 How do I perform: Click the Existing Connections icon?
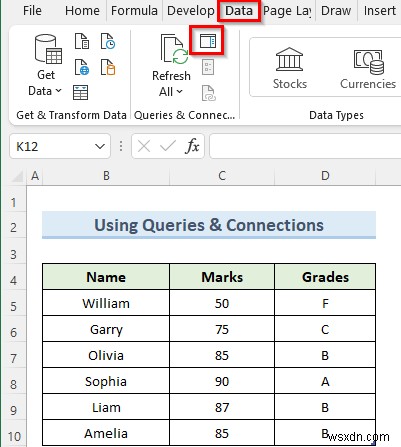[x=108, y=67]
